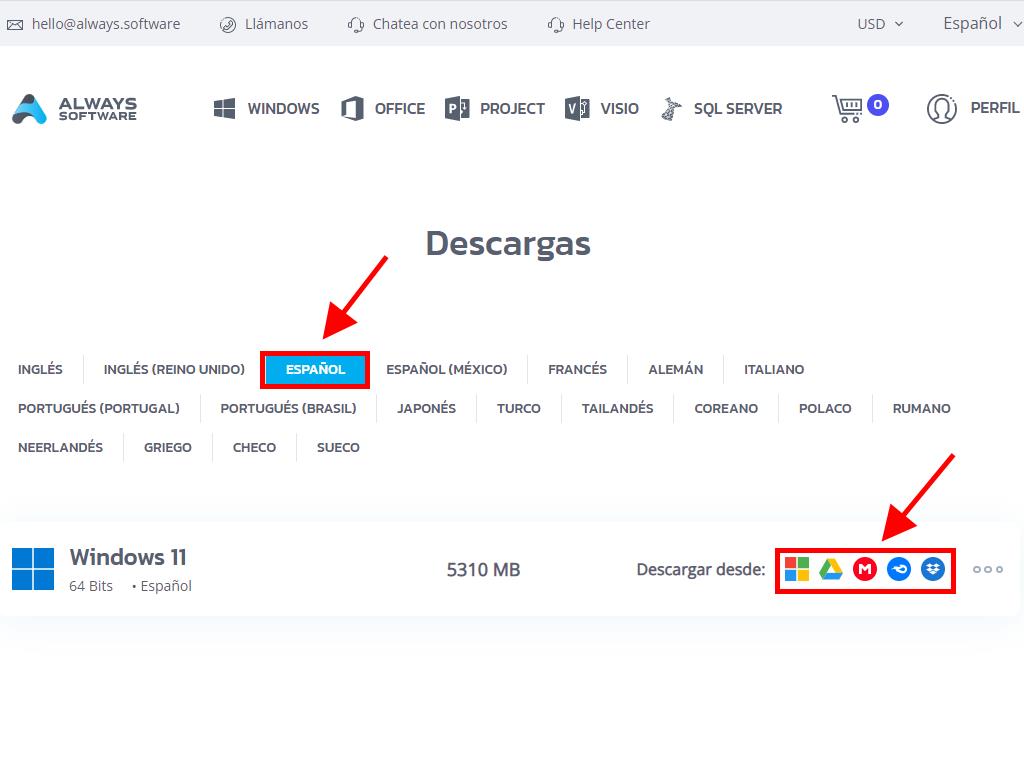Click the hello@always.software email link
The image size is (1024, 768).
[x=94, y=24]
